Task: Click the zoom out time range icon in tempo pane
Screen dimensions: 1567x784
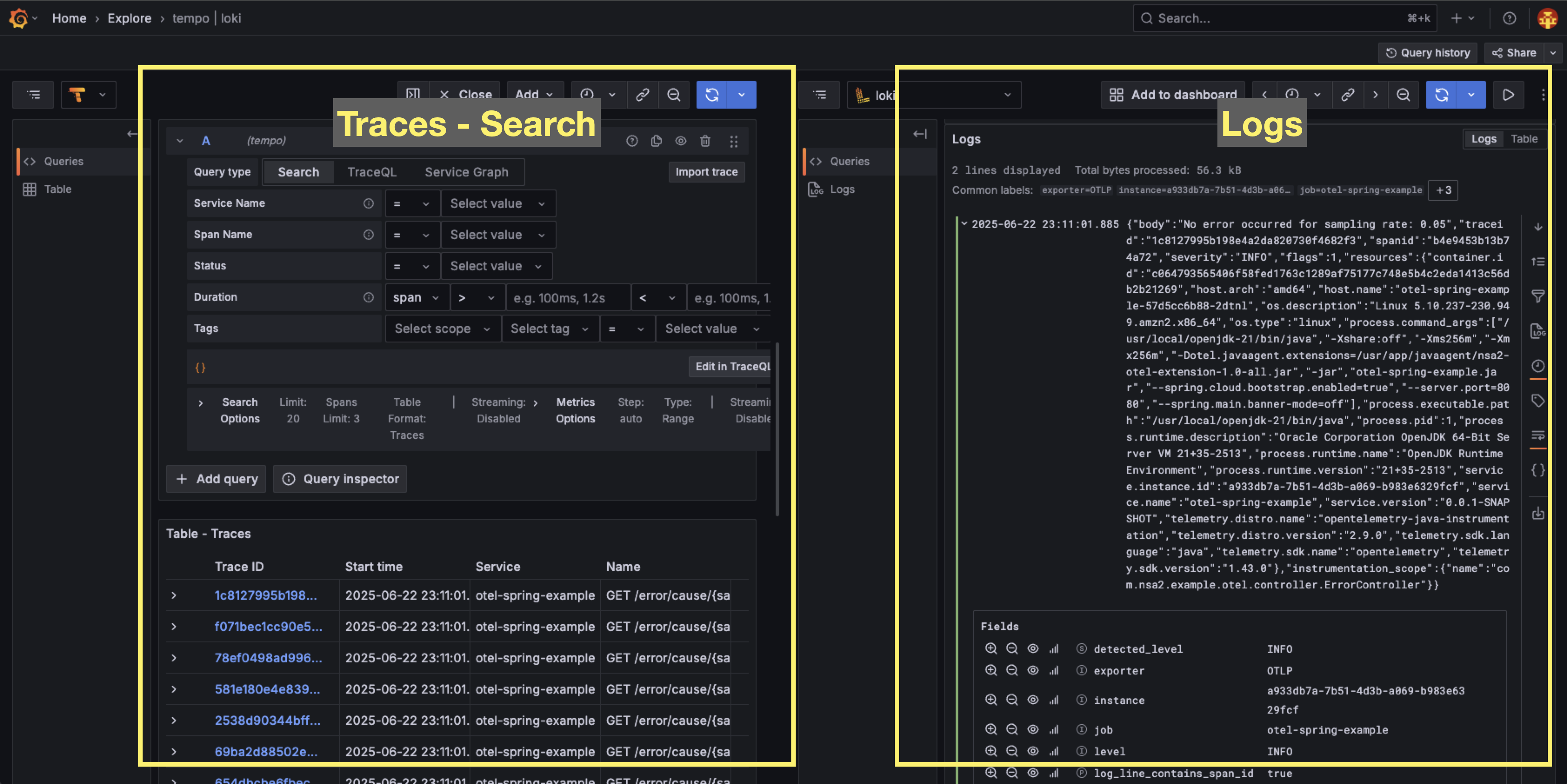Action: pyautogui.click(x=673, y=94)
